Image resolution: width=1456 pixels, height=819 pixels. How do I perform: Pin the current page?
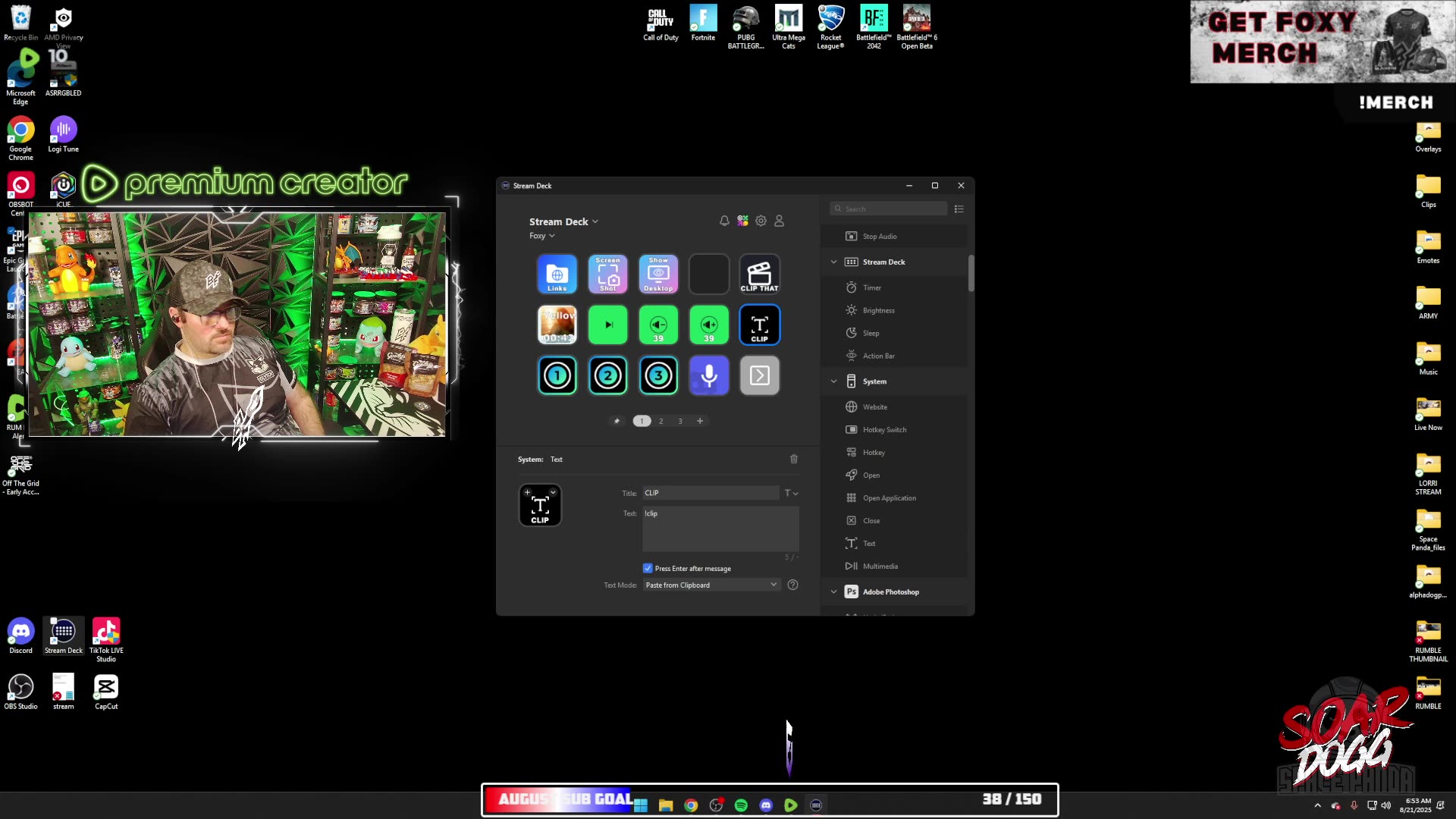pyautogui.click(x=617, y=421)
